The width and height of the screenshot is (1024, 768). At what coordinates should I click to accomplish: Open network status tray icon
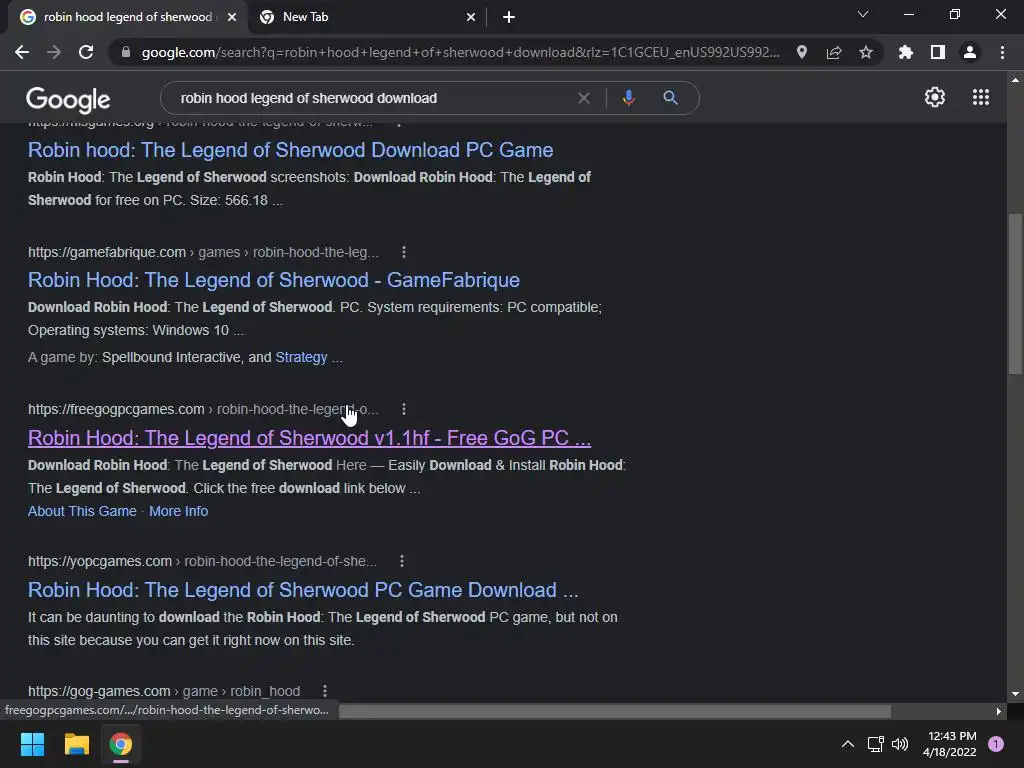pyautogui.click(x=875, y=744)
